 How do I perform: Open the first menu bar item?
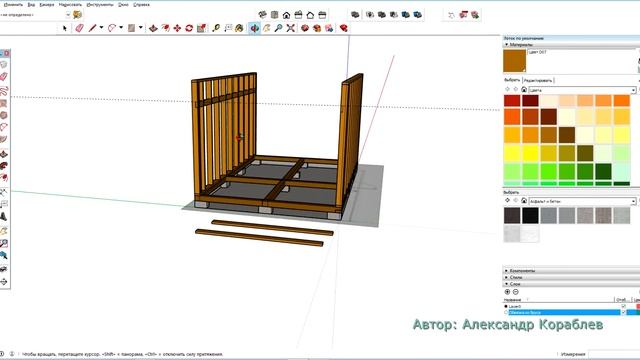click(13, 4)
